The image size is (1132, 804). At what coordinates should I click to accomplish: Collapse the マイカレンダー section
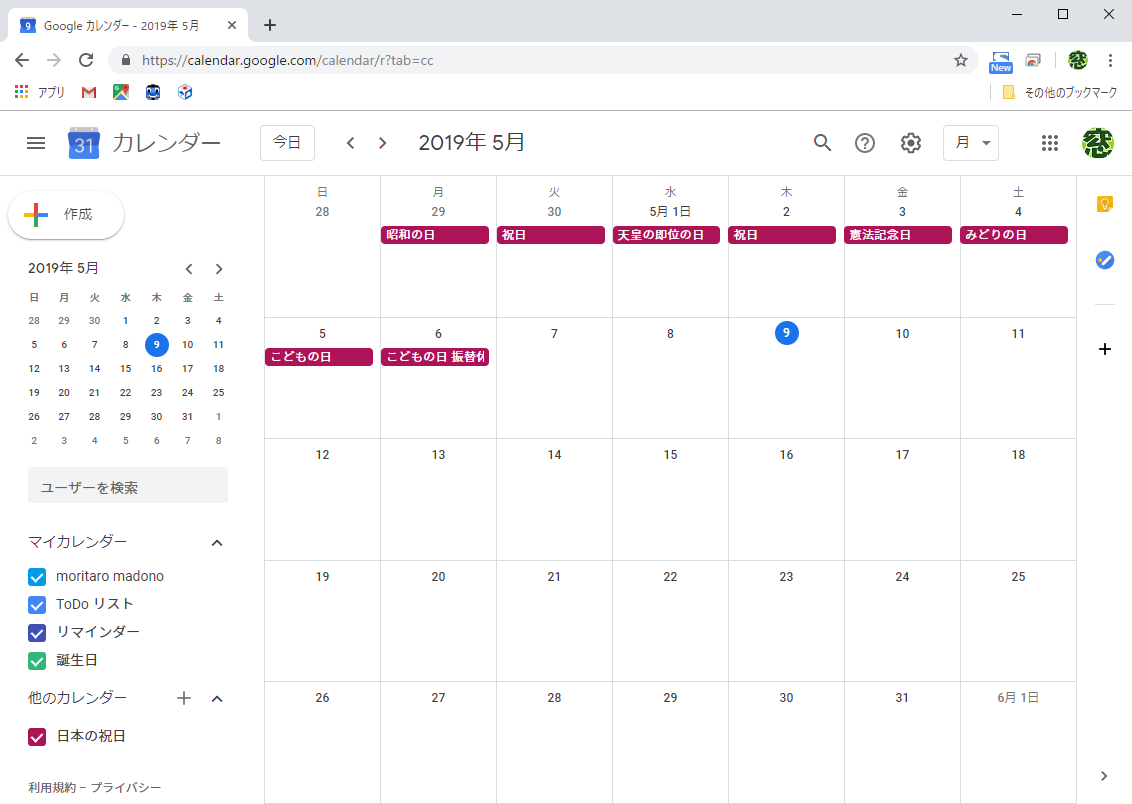click(x=217, y=542)
